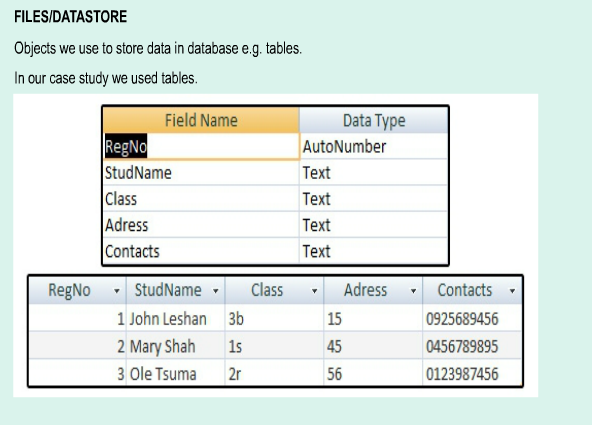Open the Contacts column dropdown arrow
Viewport: 592px width, 425px height.
[x=512, y=291]
